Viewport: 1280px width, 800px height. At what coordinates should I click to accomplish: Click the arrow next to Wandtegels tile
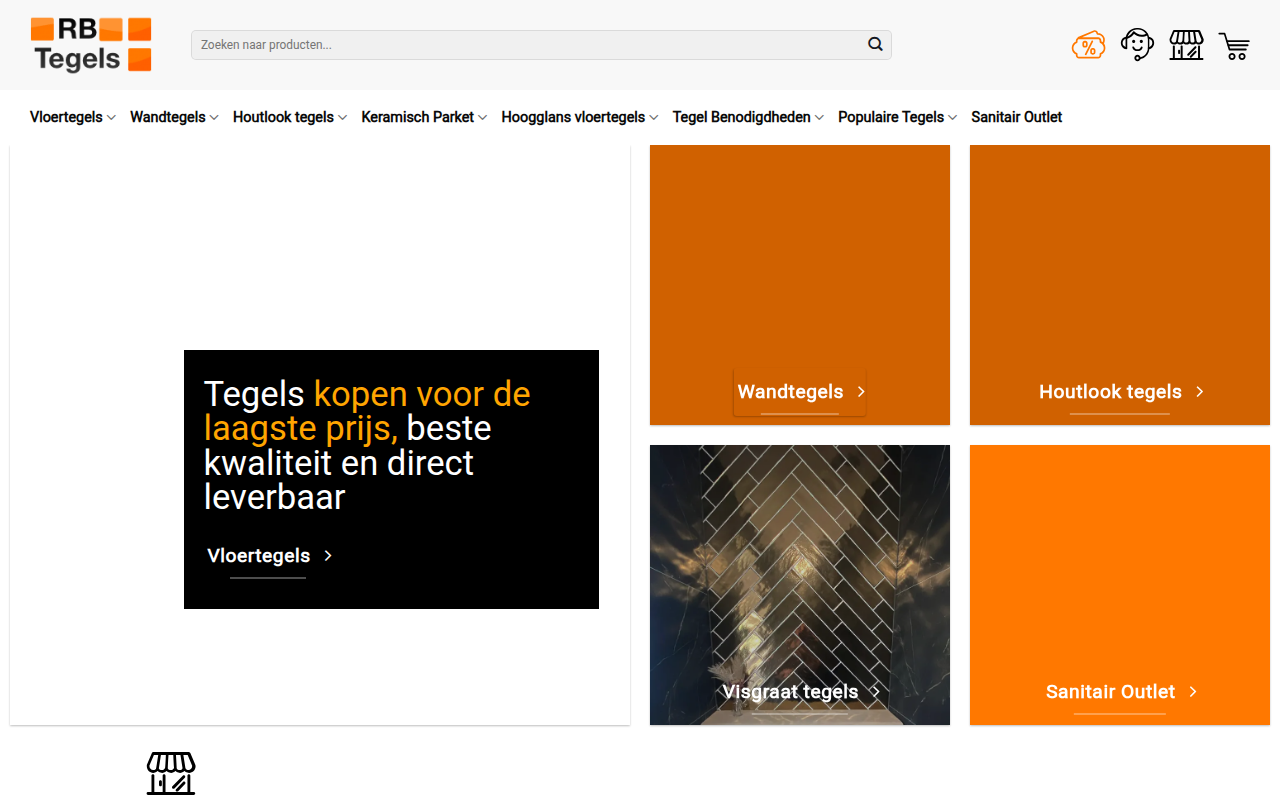coord(861,392)
